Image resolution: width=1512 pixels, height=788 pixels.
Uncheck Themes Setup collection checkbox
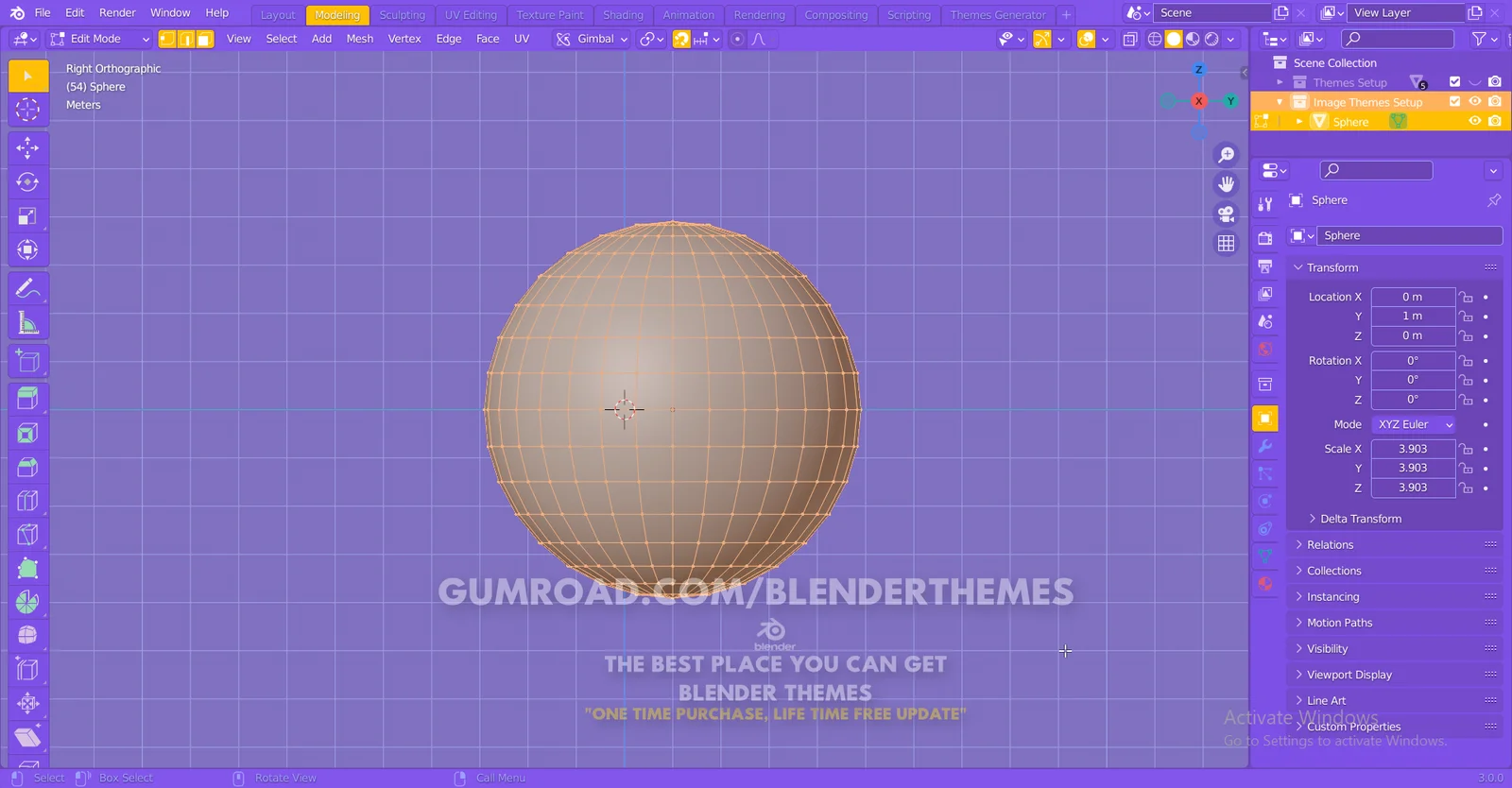click(1455, 82)
